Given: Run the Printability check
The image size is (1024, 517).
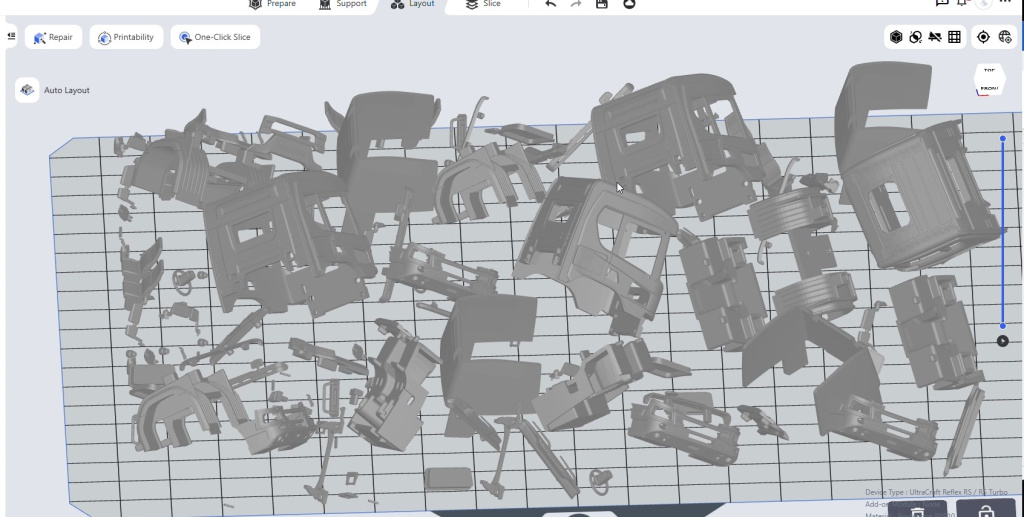Looking at the screenshot, I should click(x=126, y=38).
